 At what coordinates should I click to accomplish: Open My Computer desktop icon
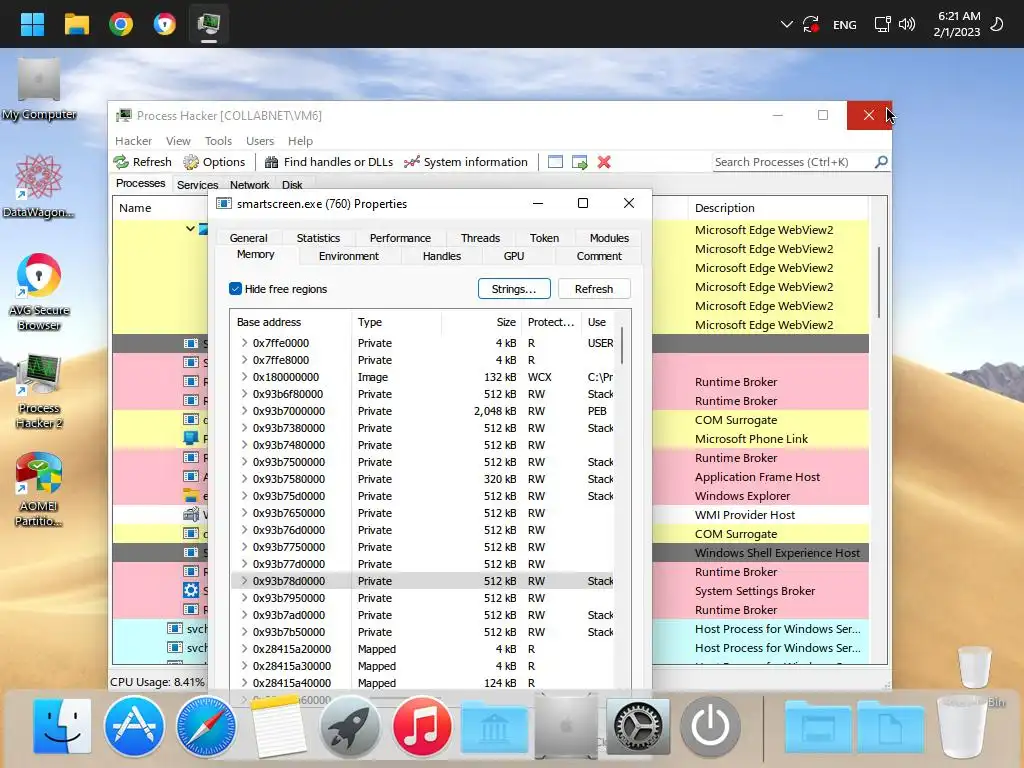39,90
